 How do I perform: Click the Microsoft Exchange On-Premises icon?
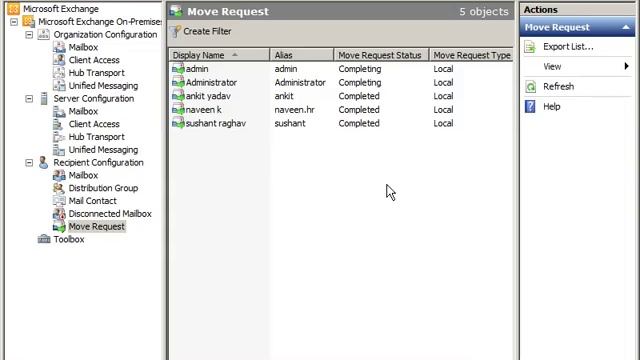pyautogui.click(x=29, y=22)
